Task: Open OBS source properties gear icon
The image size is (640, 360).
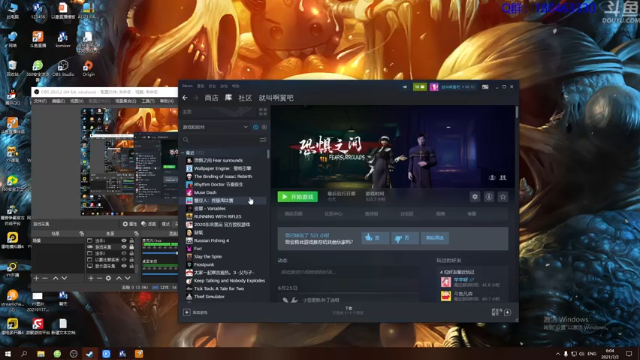Action: coord(108,278)
